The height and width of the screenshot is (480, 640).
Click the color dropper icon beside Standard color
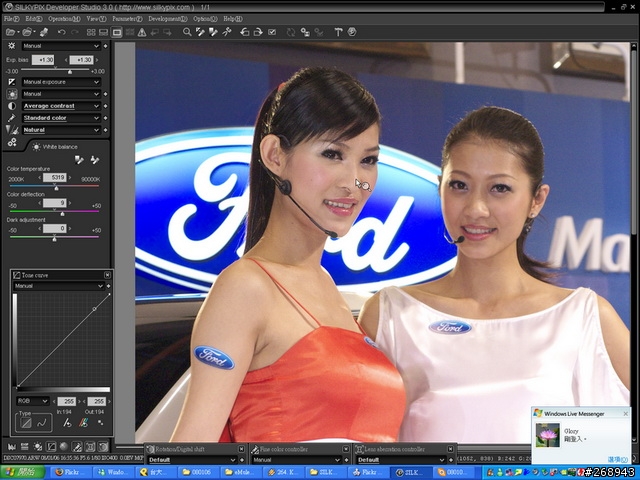point(11,118)
